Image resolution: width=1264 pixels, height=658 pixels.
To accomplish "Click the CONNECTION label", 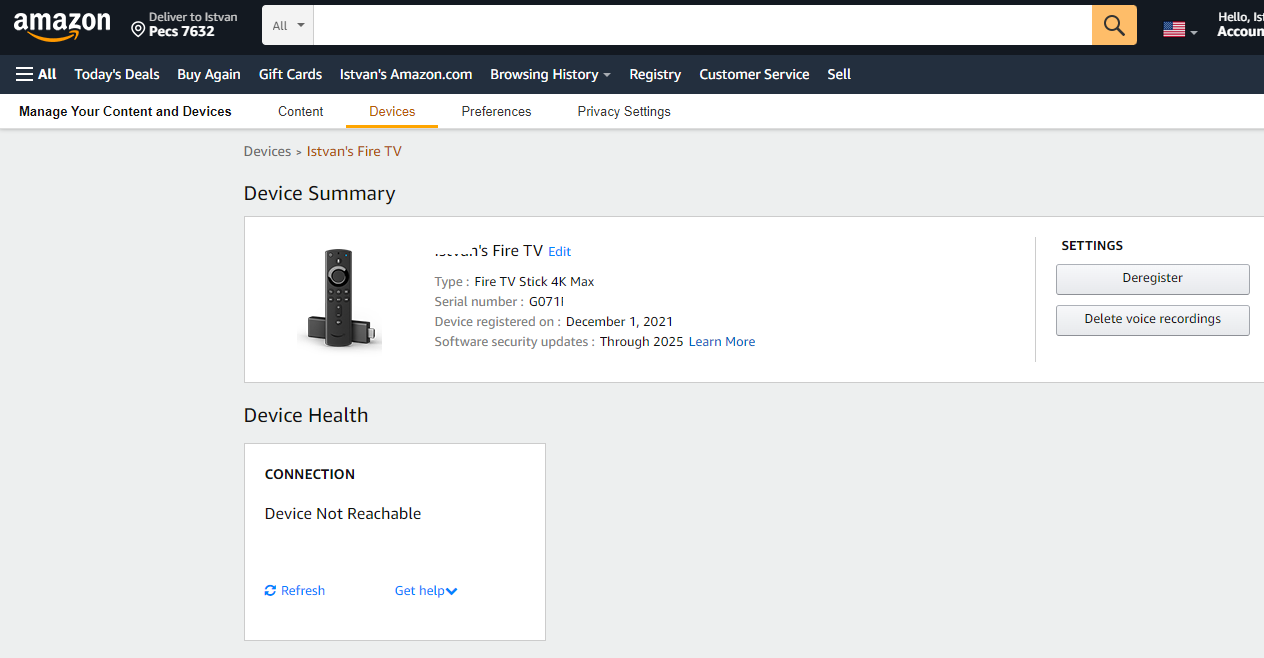I will click(x=310, y=475).
